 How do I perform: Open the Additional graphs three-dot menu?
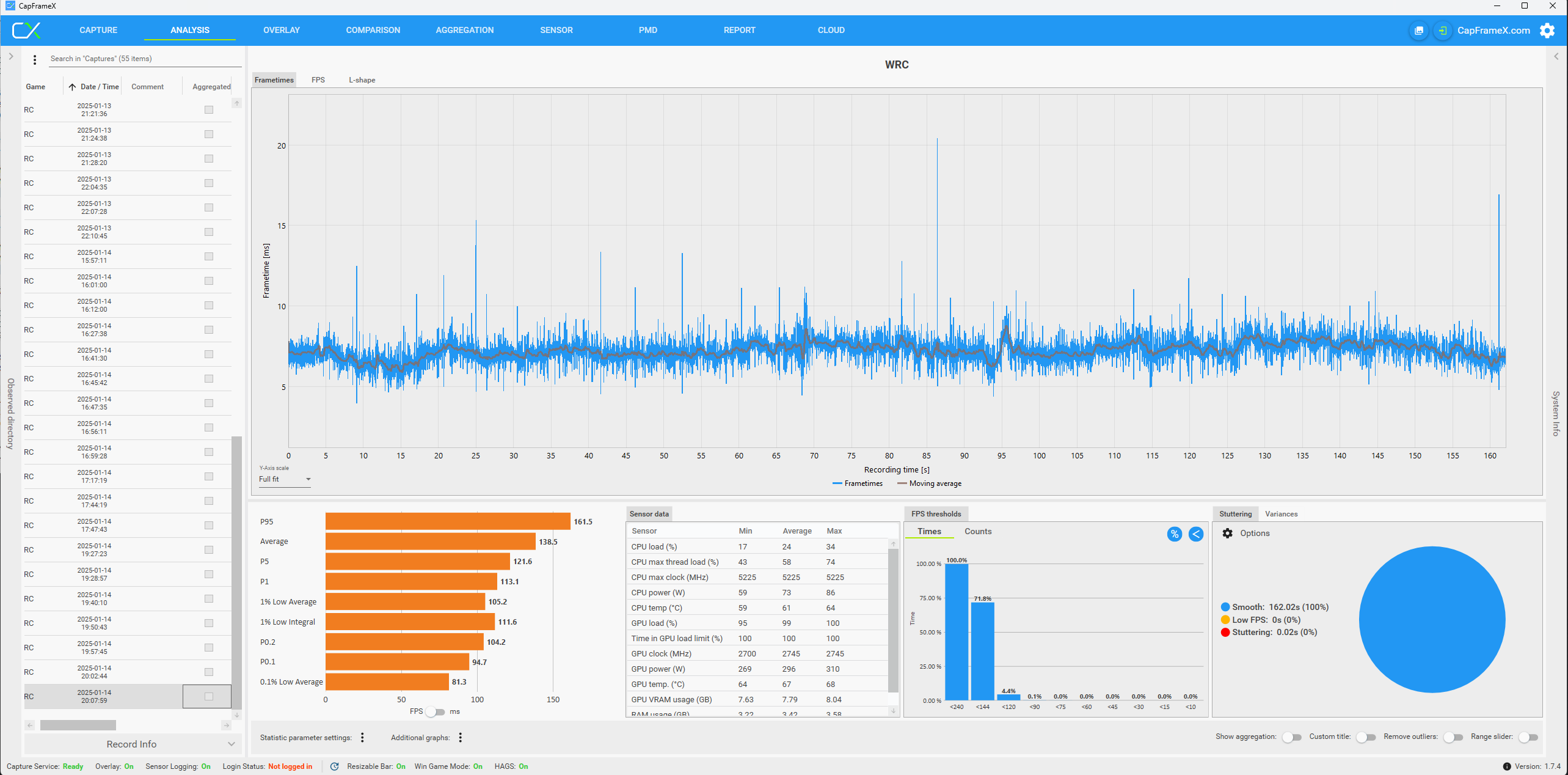click(x=460, y=737)
